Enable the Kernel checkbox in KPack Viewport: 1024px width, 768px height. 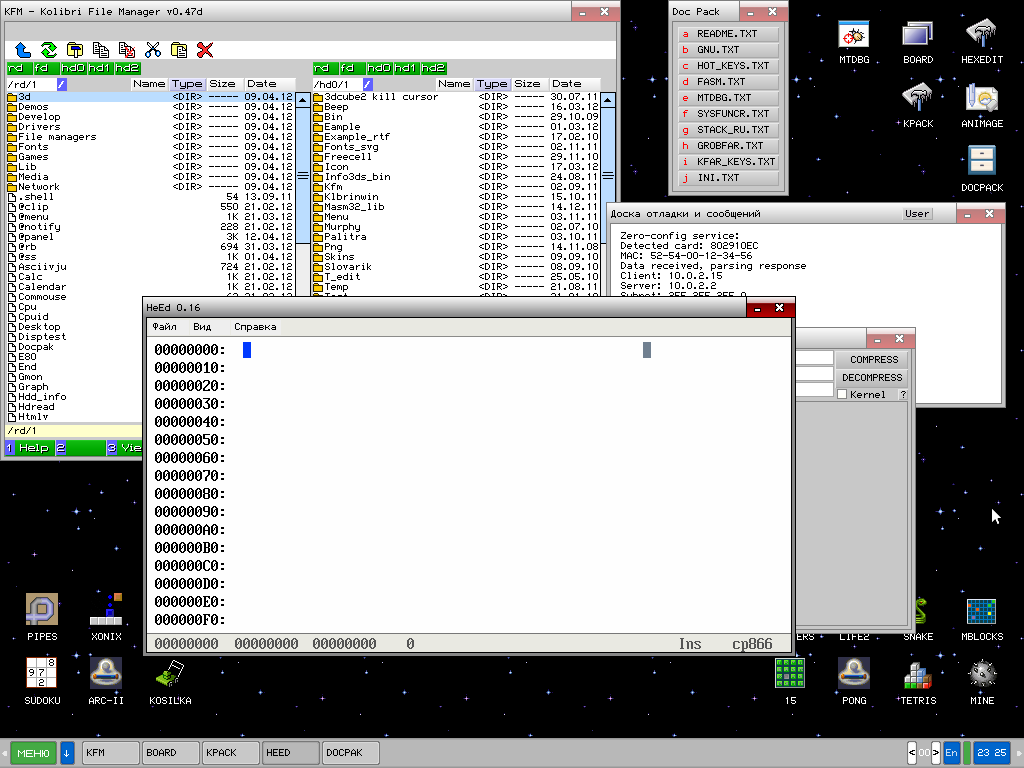842,395
